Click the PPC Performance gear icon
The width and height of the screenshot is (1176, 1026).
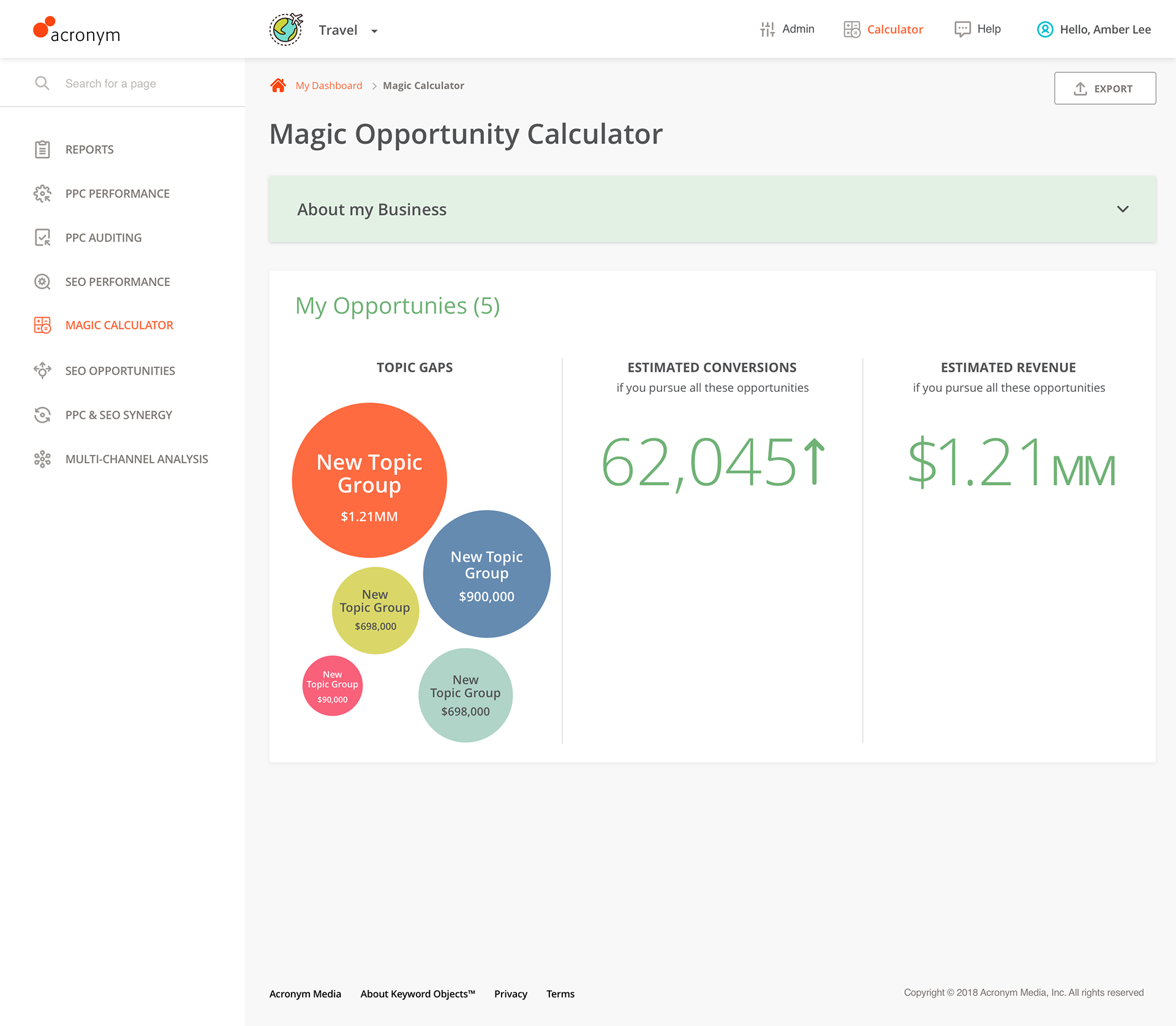pyautogui.click(x=42, y=194)
